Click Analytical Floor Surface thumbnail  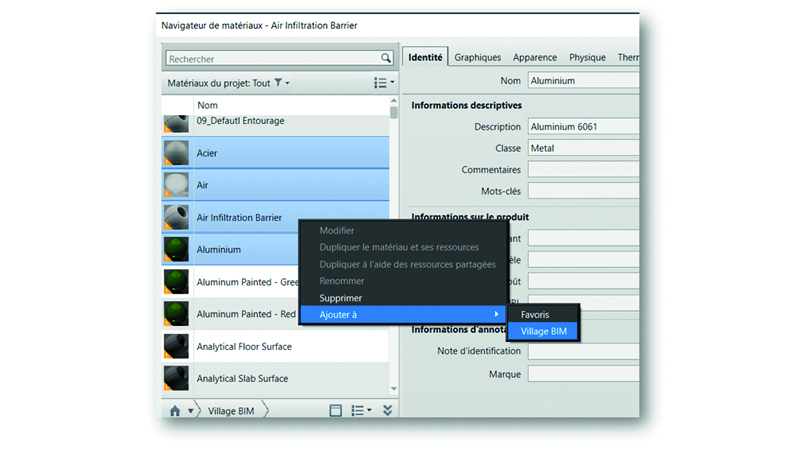click(176, 346)
